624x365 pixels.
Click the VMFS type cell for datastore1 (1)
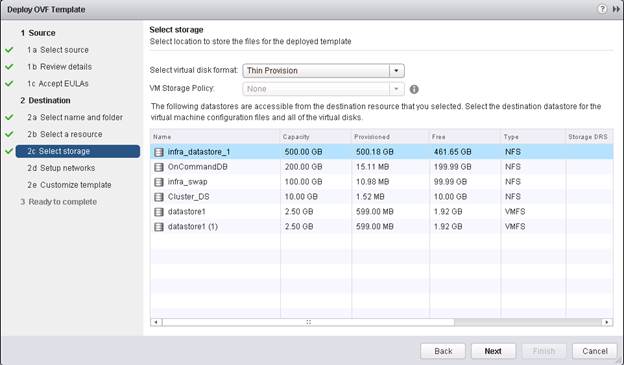(x=515, y=226)
